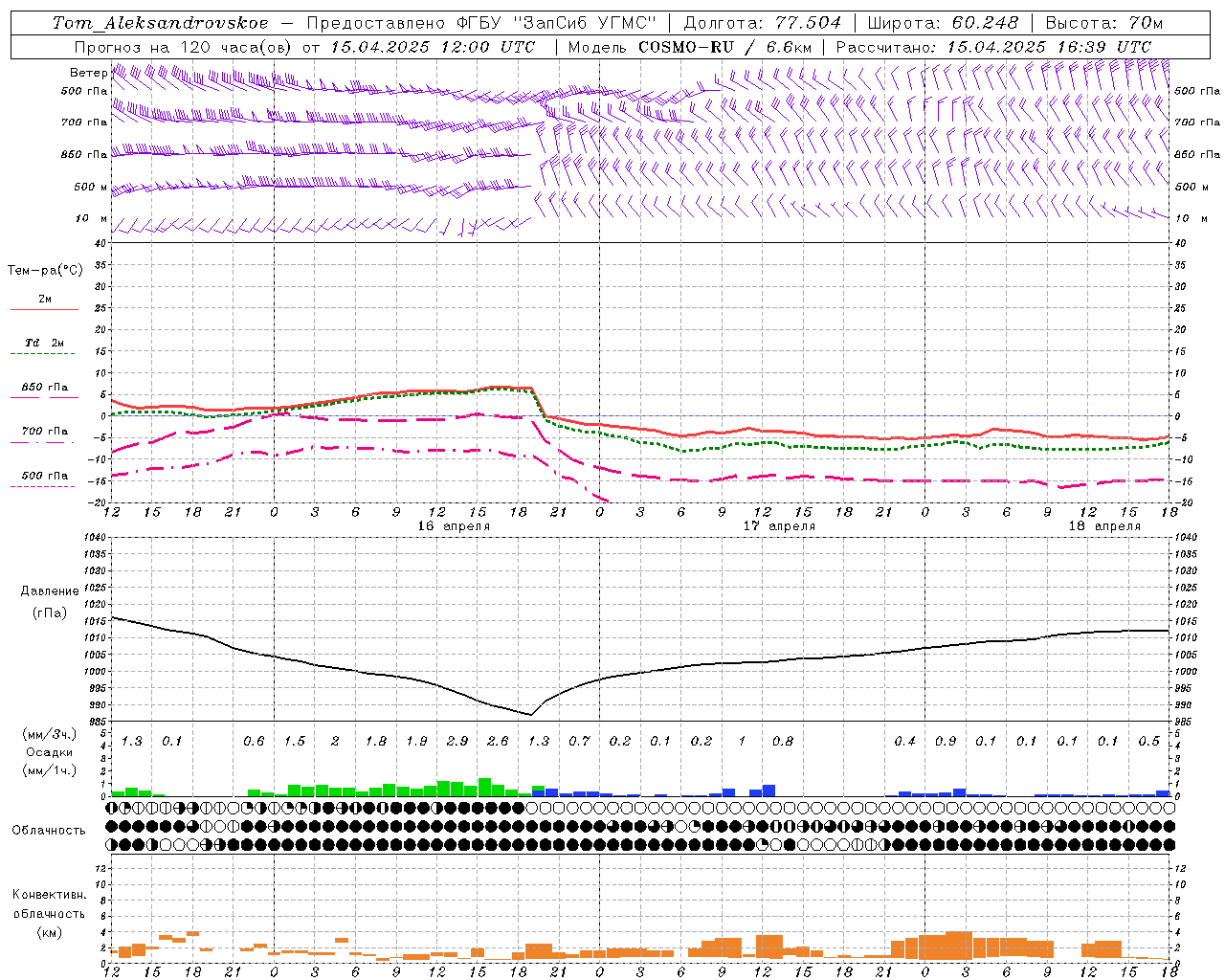The height and width of the screenshot is (980, 1225).
Task: Click the longitude value Долгота: 77.504
Action: [763, 23]
